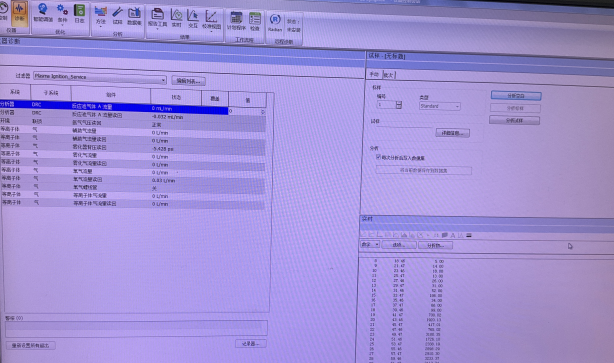Click the 分析空白 (Analyze blank) button
Screen dimensions: 614x363
tap(516, 96)
